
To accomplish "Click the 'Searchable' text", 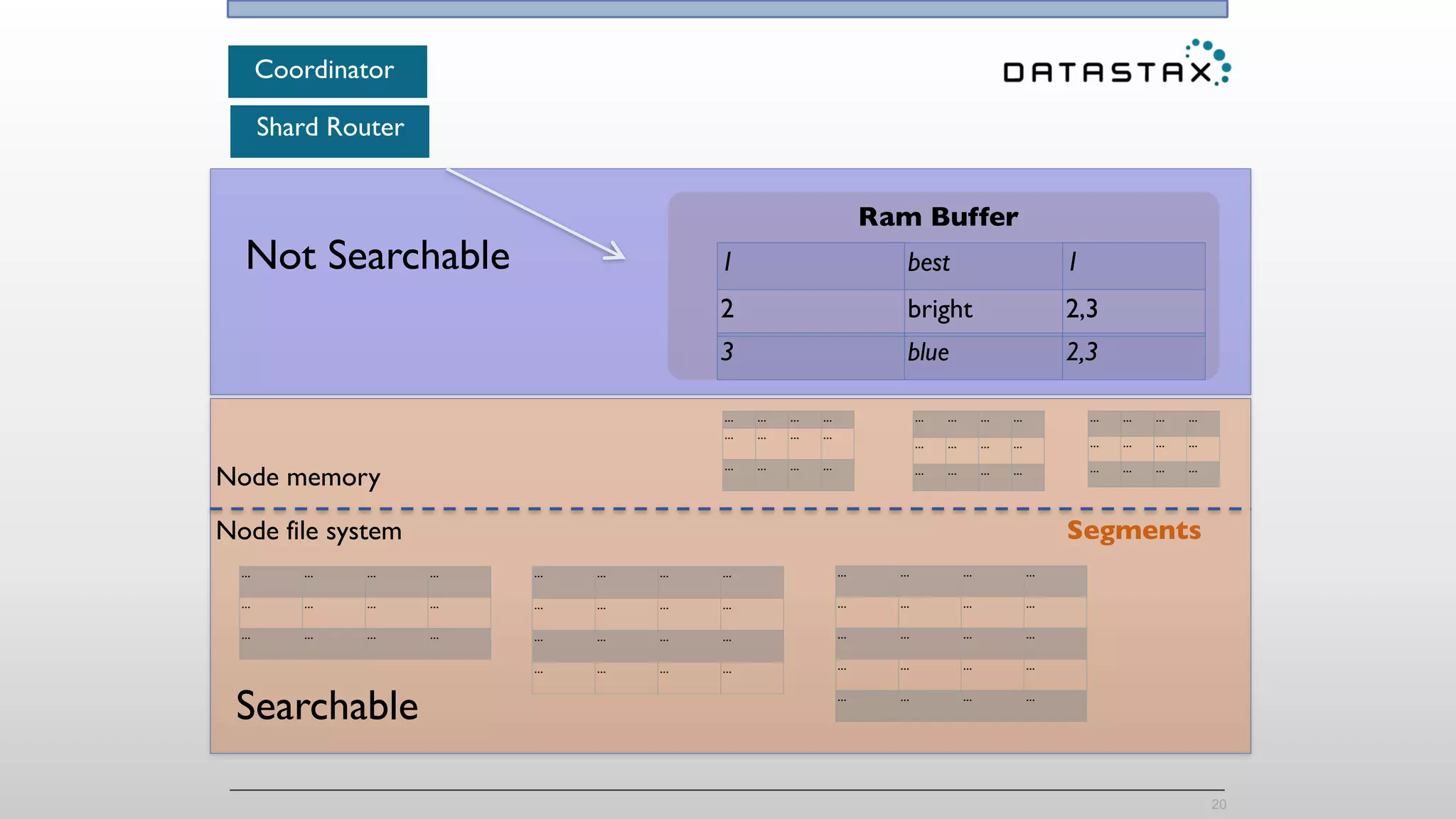I will pyautogui.click(x=327, y=706).
